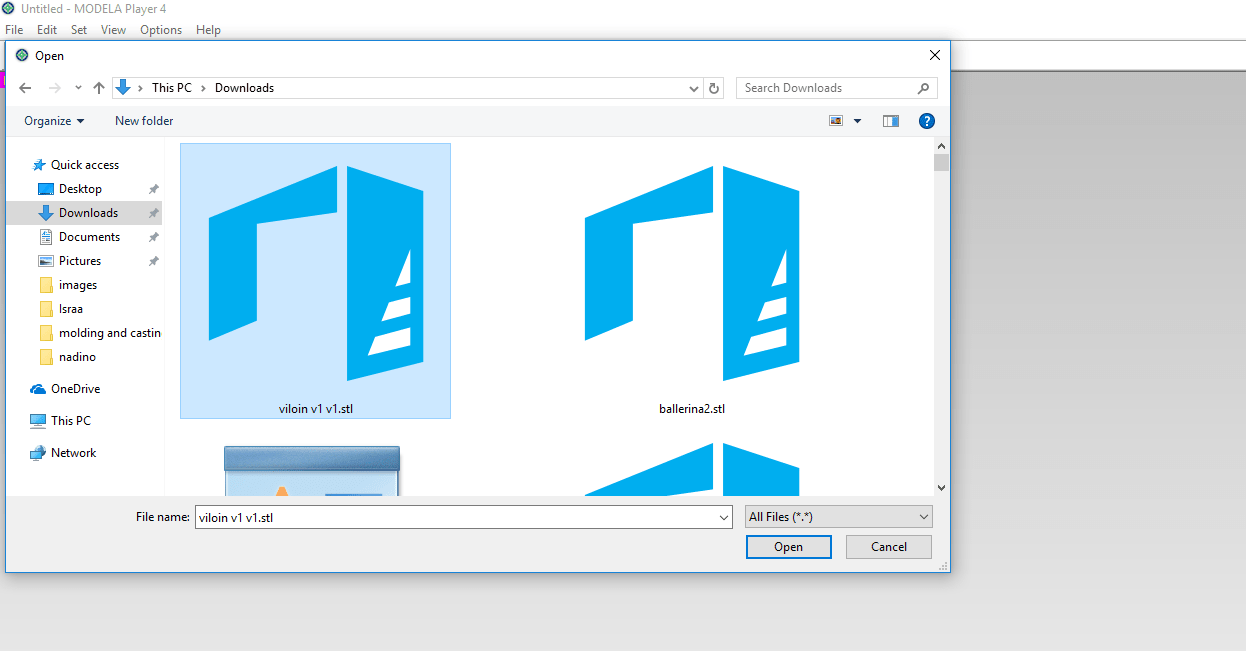Open Documents in navigation pane
Viewport: 1246px width, 651px height.
[x=89, y=237]
